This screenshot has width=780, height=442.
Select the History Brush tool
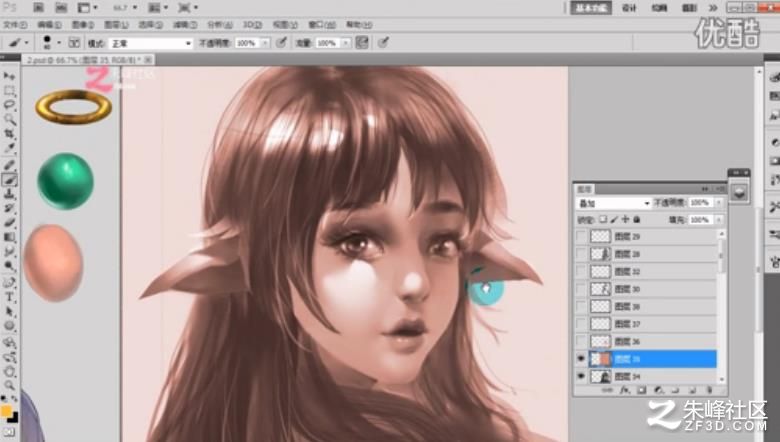9,209
